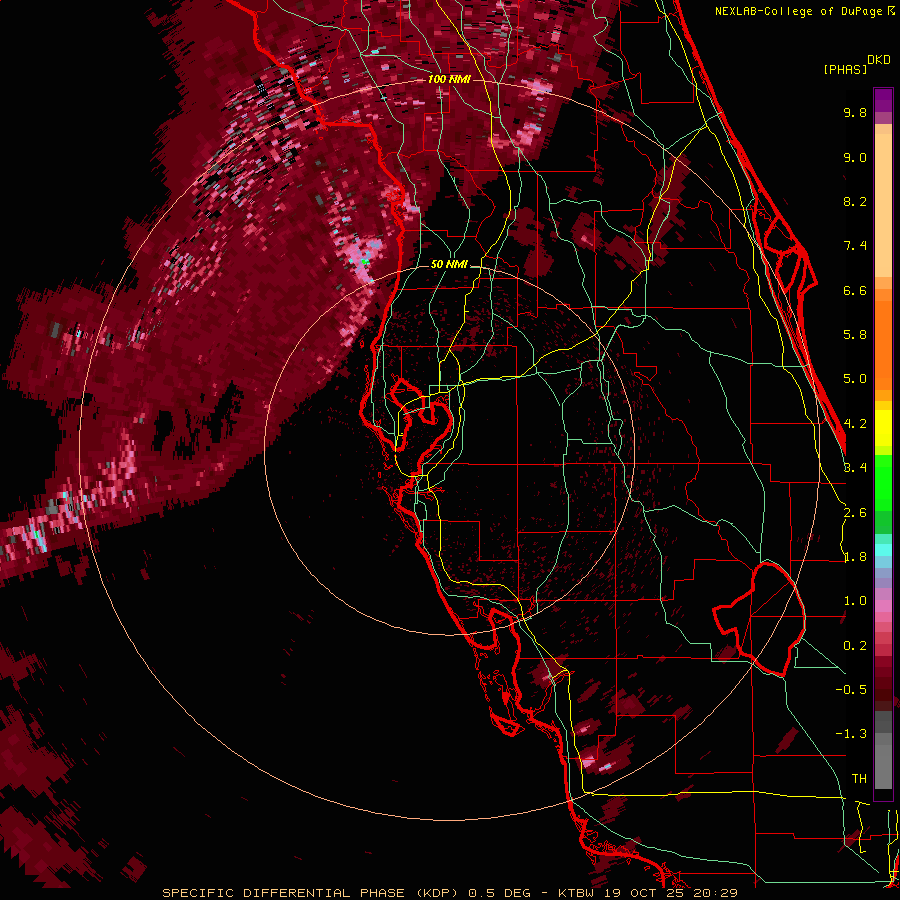
Task: Click the SPECIFIC DIFFERENTIAL PHASE (KDP) caption text
Action: click(x=312, y=893)
